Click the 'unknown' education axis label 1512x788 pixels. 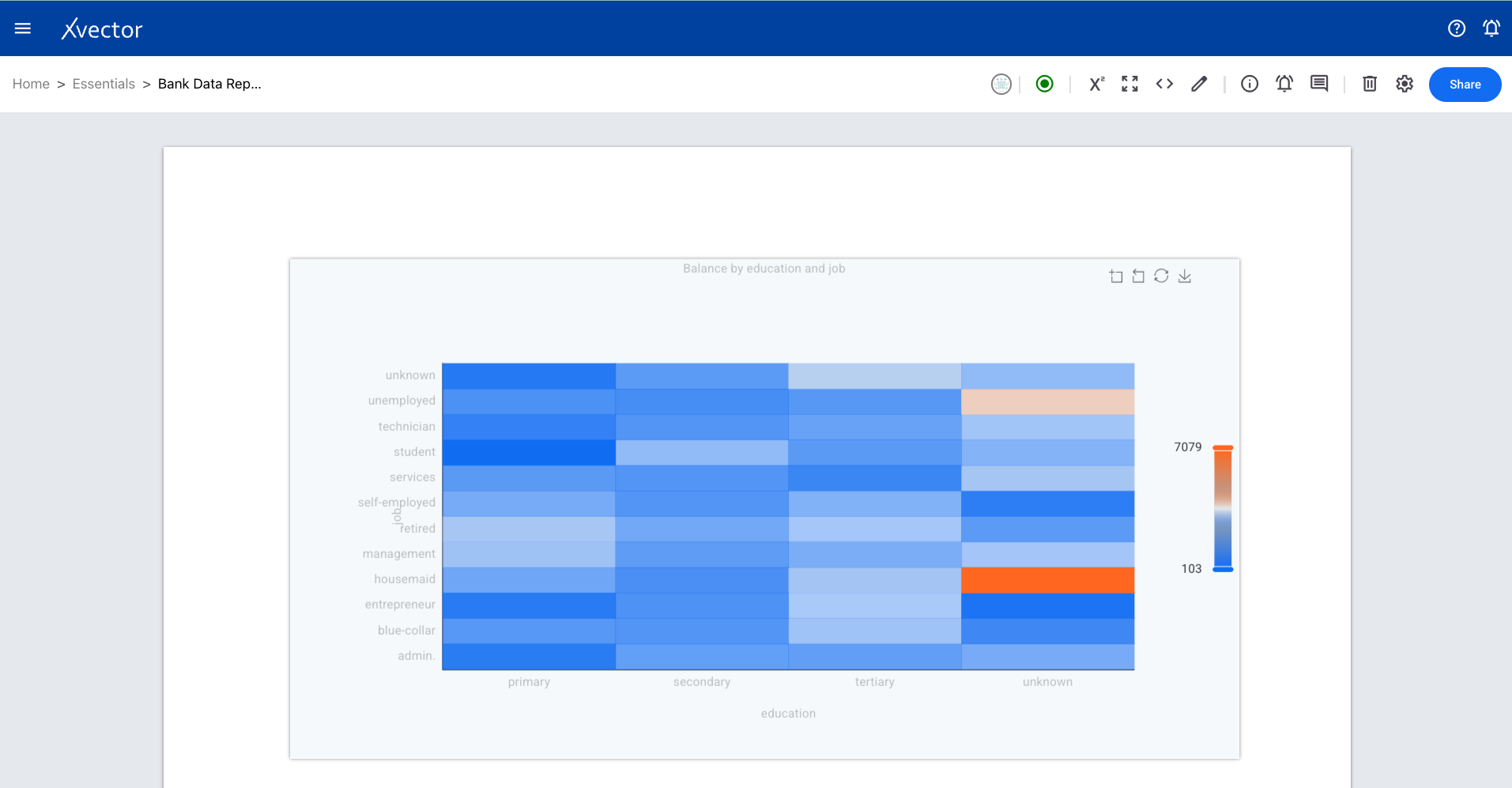pos(1048,682)
